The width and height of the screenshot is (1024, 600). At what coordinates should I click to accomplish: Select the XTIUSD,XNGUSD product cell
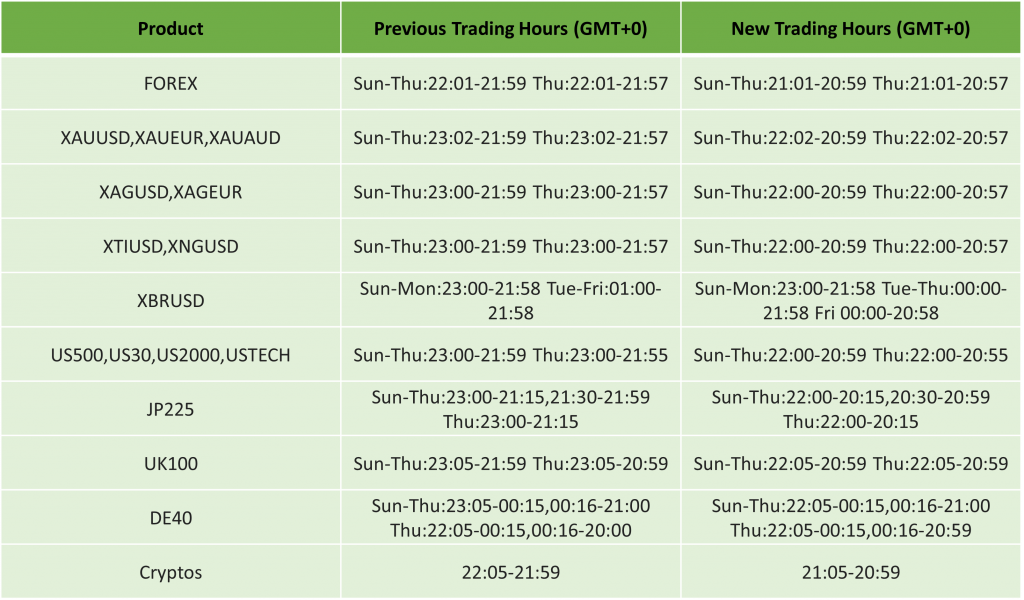click(x=170, y=246)
